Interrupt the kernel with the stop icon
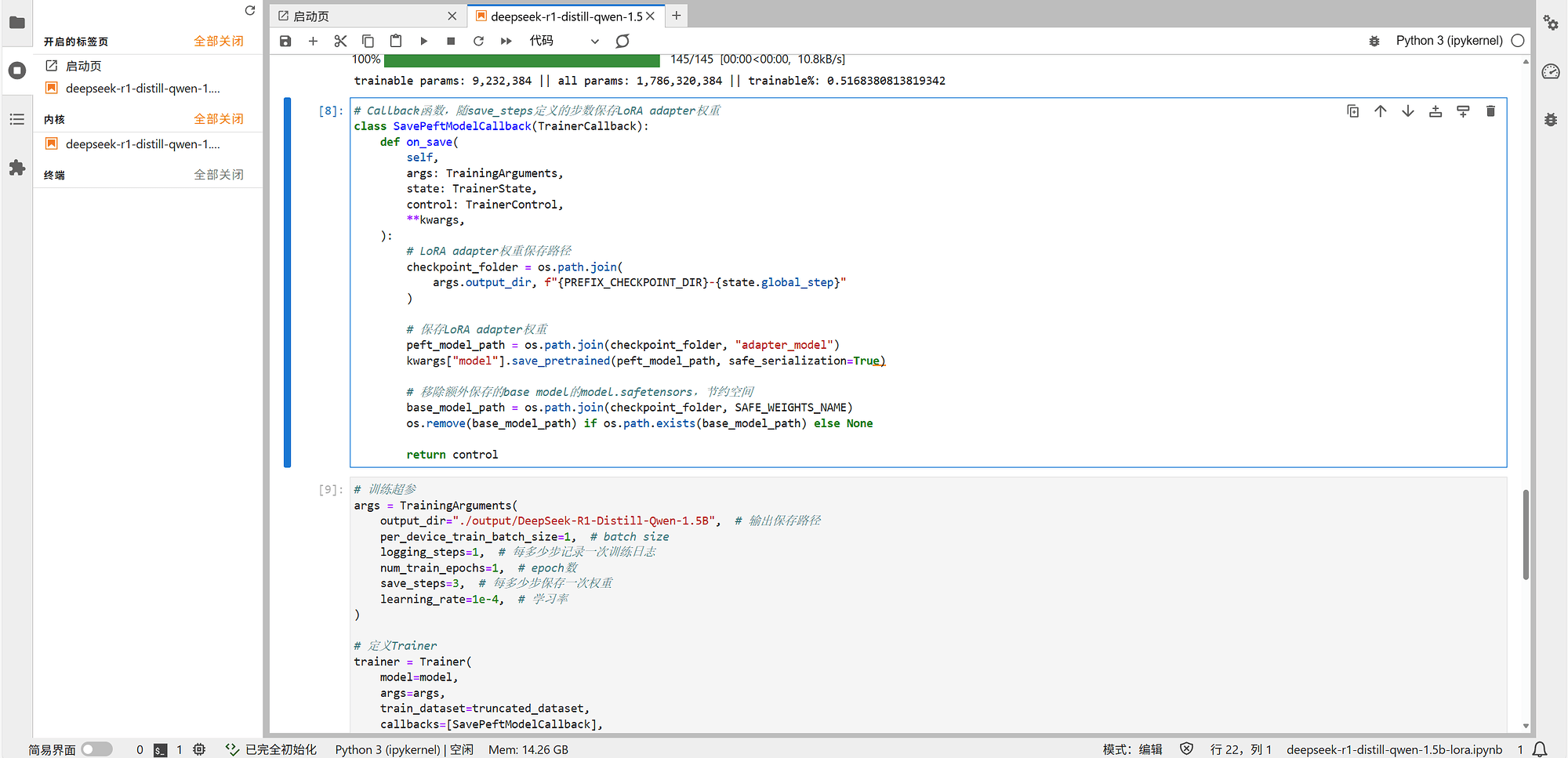This screenshot has height=758, width=1568. [451, 41]
